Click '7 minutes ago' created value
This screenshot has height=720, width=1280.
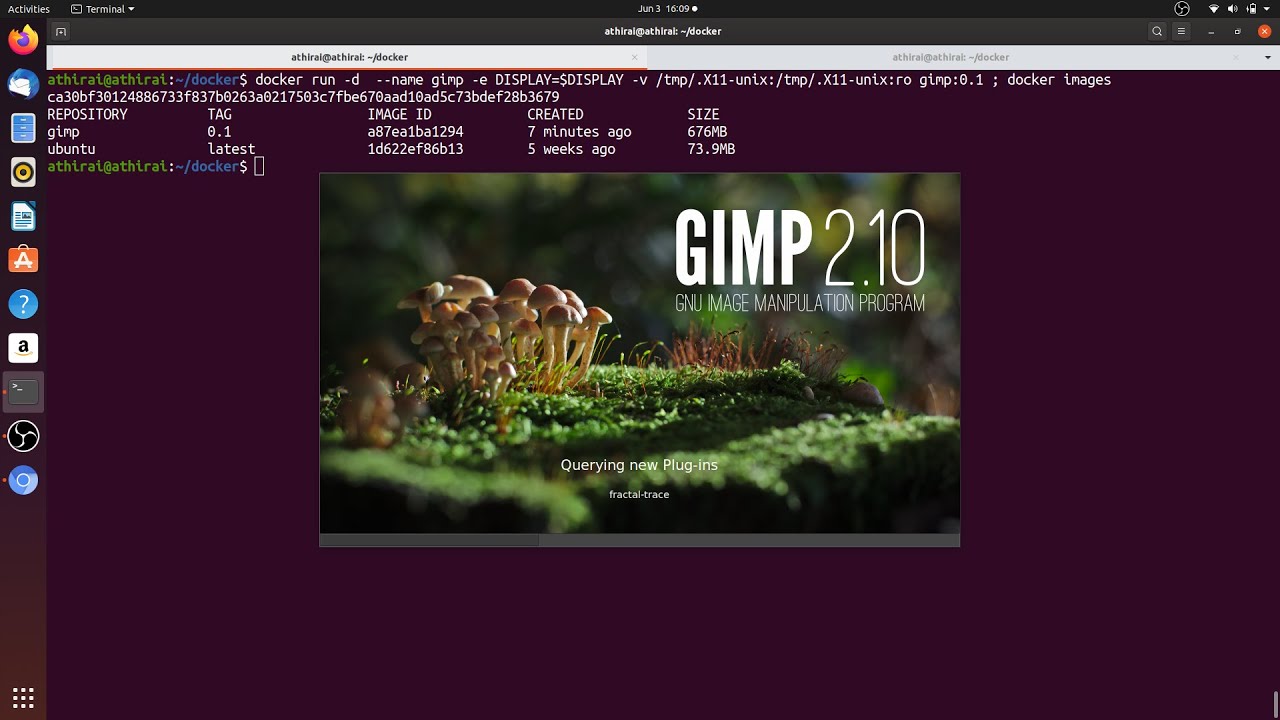[x=579, y=132]
